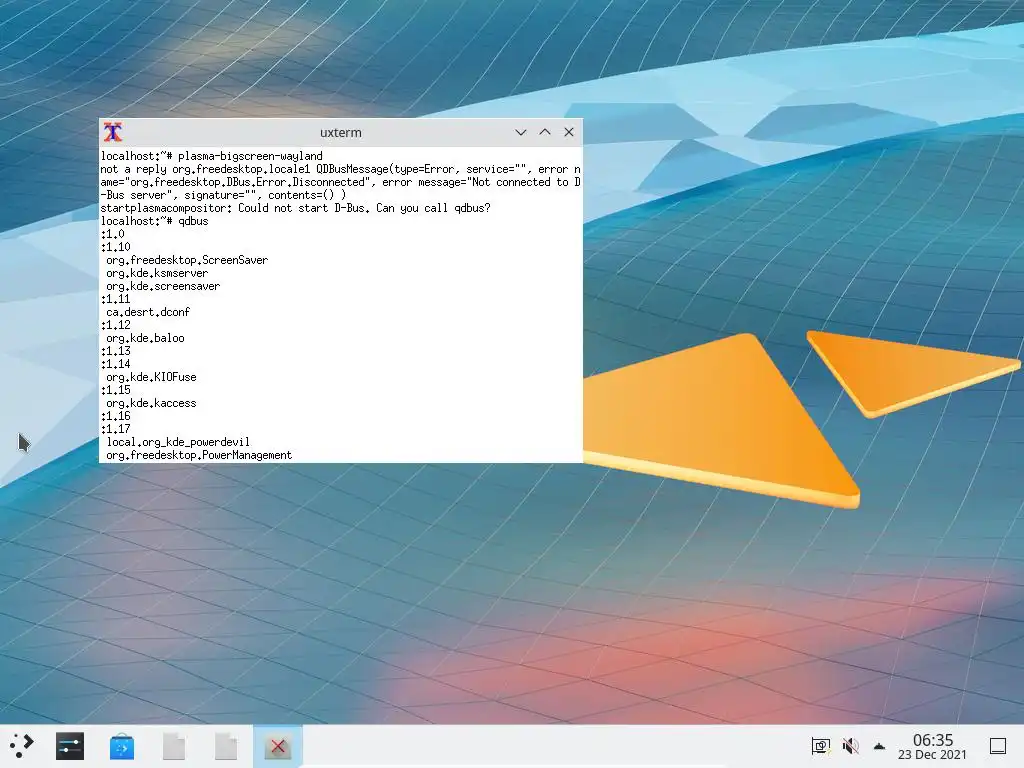Image resolution: width=1024 pixels, height=768 pixels.
Task: Click the 'org.kde.baloo' entry
Action: point(145,338)
